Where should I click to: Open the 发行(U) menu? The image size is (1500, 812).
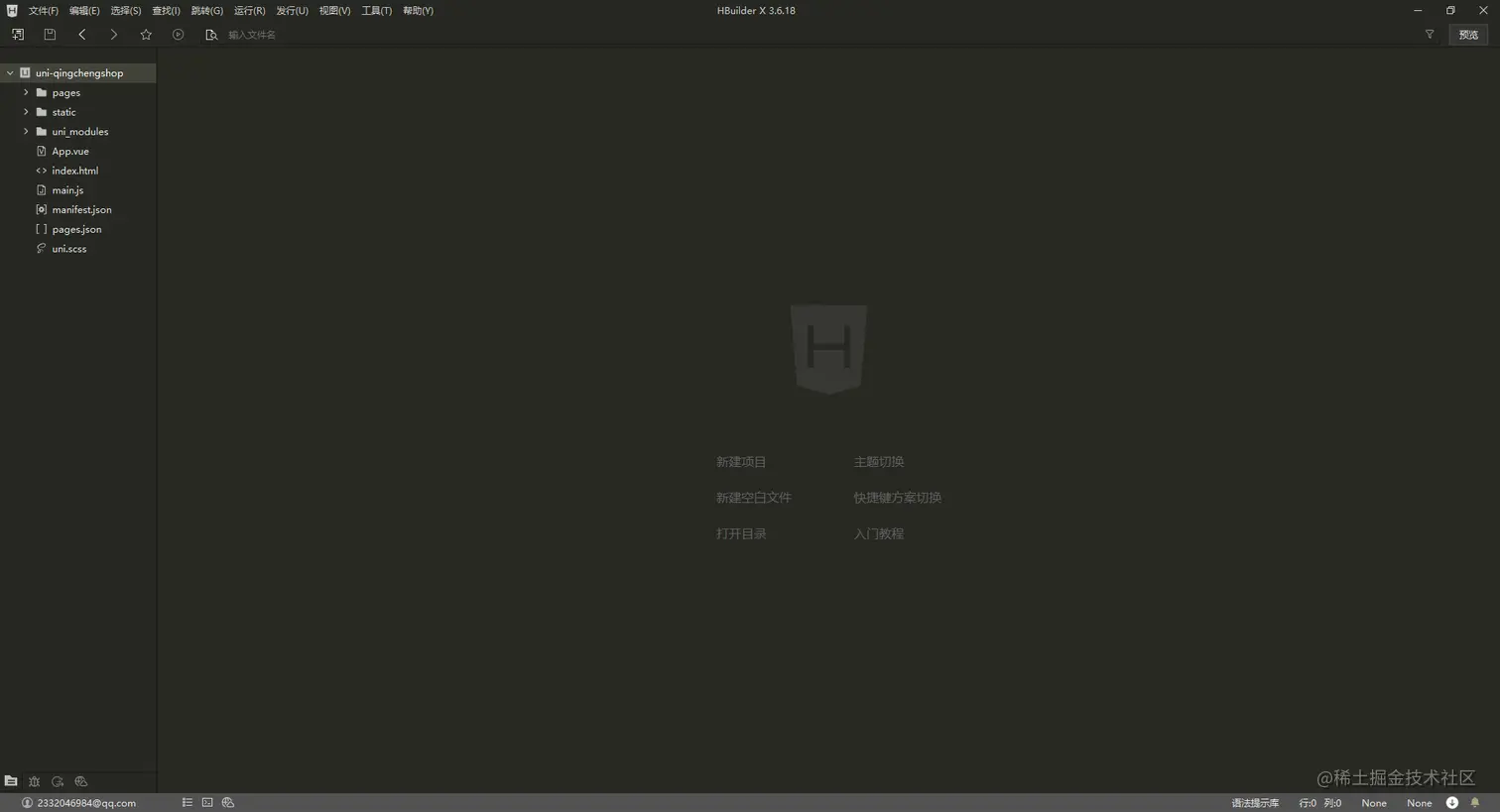point(292,11)
